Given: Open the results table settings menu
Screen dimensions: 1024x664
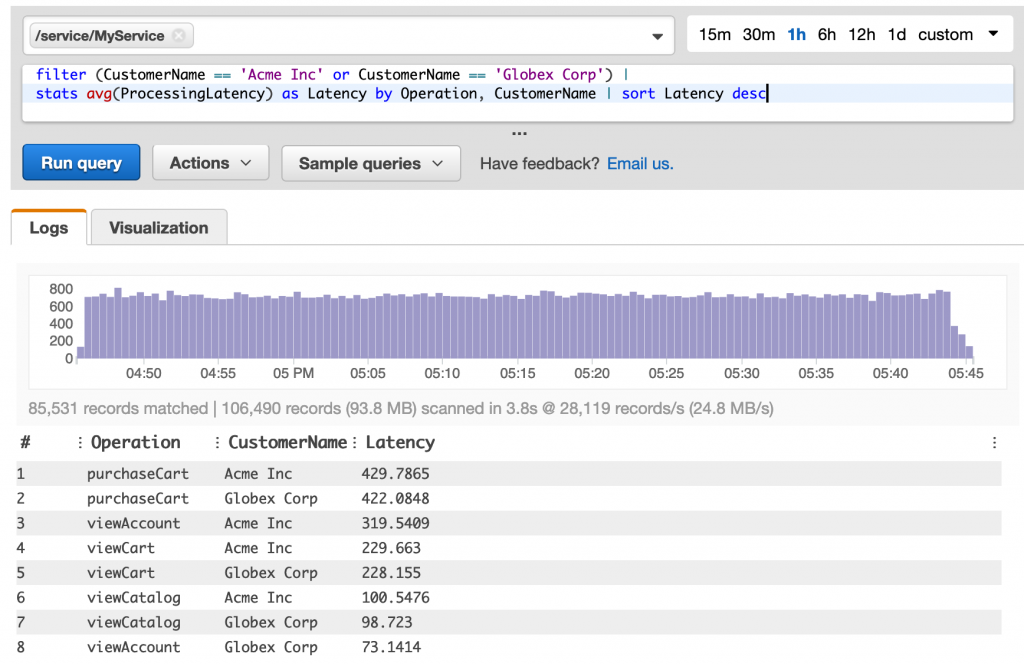Looking at the screenshot, I should 994,442.
